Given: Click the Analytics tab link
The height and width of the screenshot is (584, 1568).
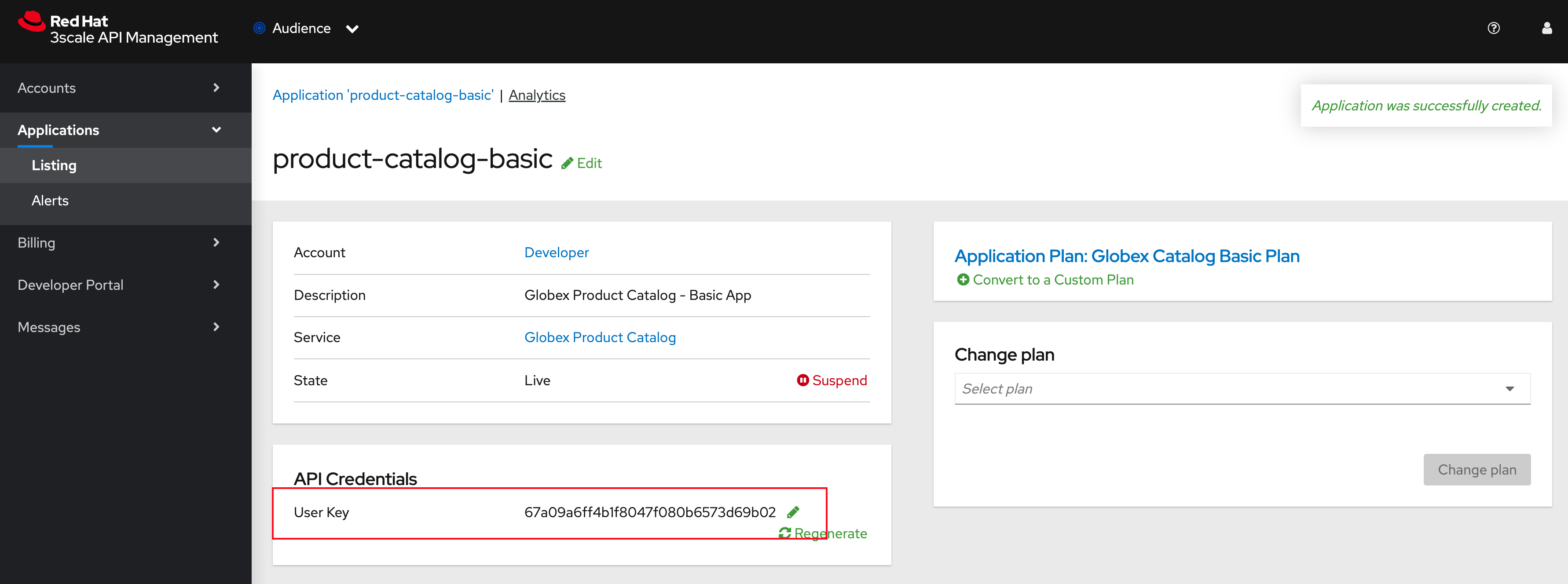Looking at the screenshot, I should [x=537, y=95].
